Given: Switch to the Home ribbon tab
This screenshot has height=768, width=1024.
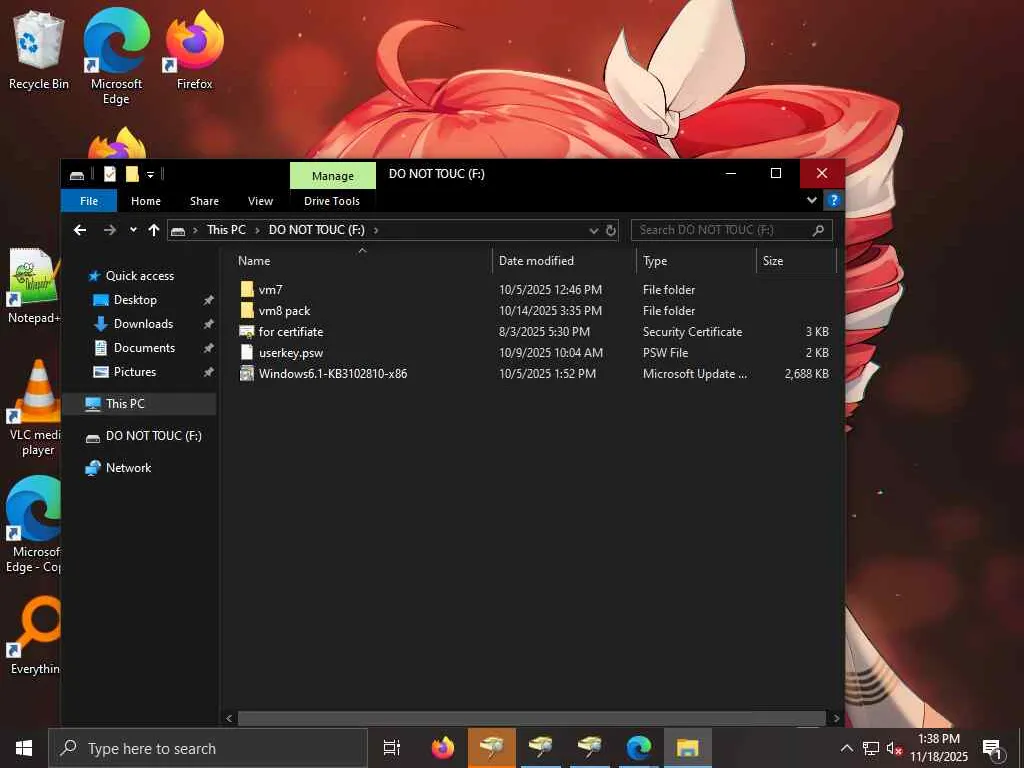Looking at the screenshot, I should [146, 201].
